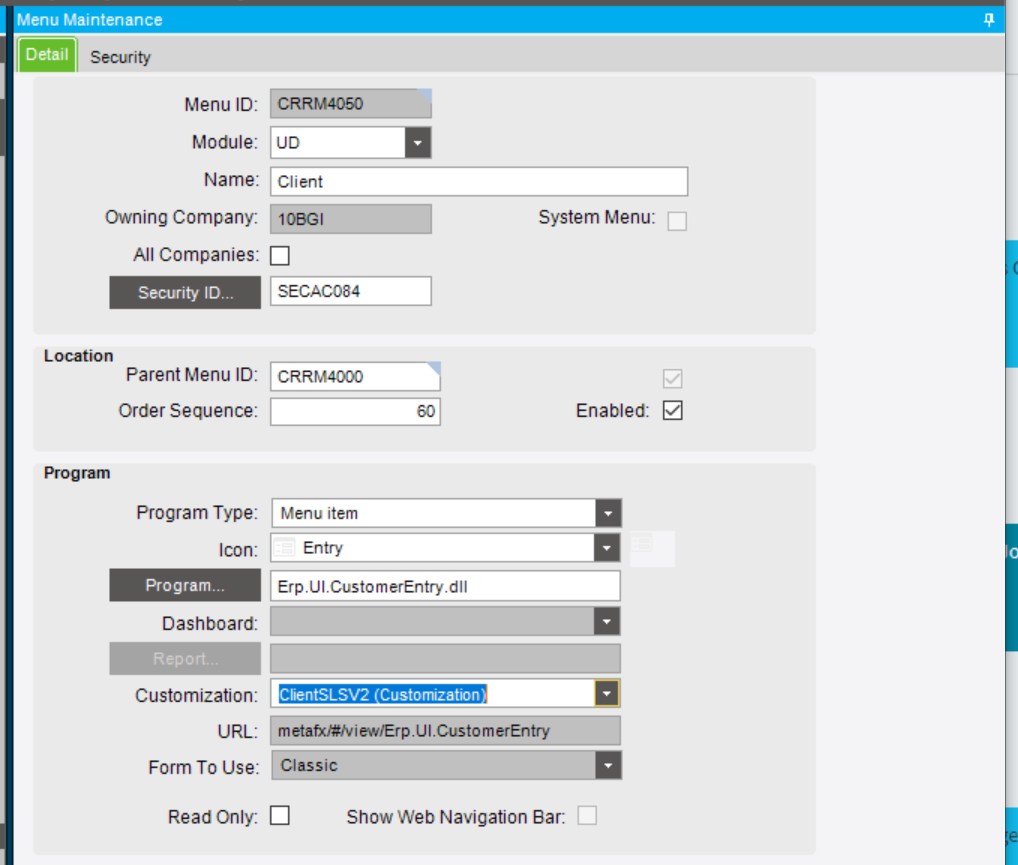Screen dimensions: 1018x865
Task: Open the Program Type dropdown
Action: pos(610,512)
